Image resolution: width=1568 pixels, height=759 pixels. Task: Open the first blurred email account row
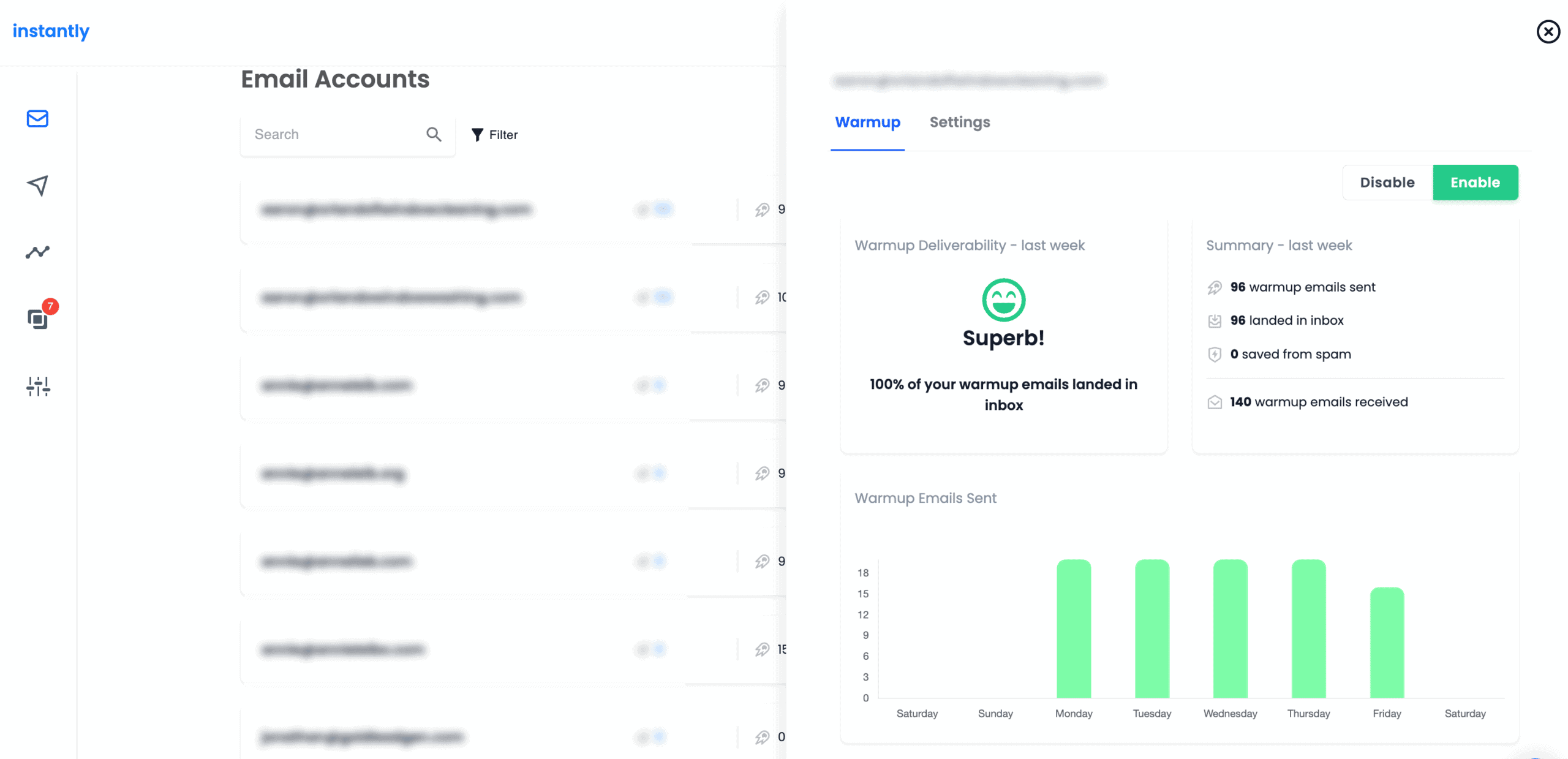point(513,210)
